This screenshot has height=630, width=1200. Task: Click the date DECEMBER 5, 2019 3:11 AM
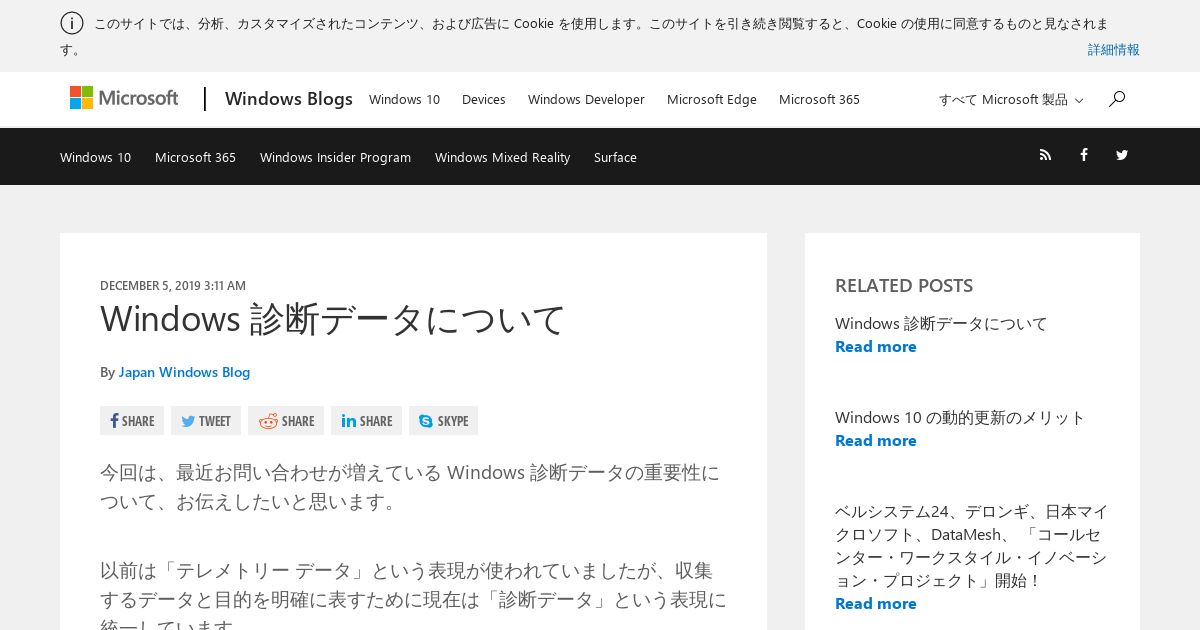pos(173,285)
